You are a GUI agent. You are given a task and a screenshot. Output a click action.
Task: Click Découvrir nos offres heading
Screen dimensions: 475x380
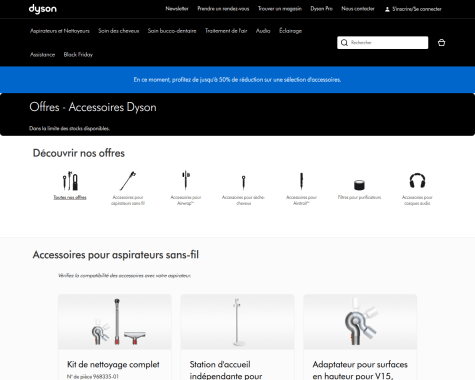pyautogui.click(x=79, y=153)
